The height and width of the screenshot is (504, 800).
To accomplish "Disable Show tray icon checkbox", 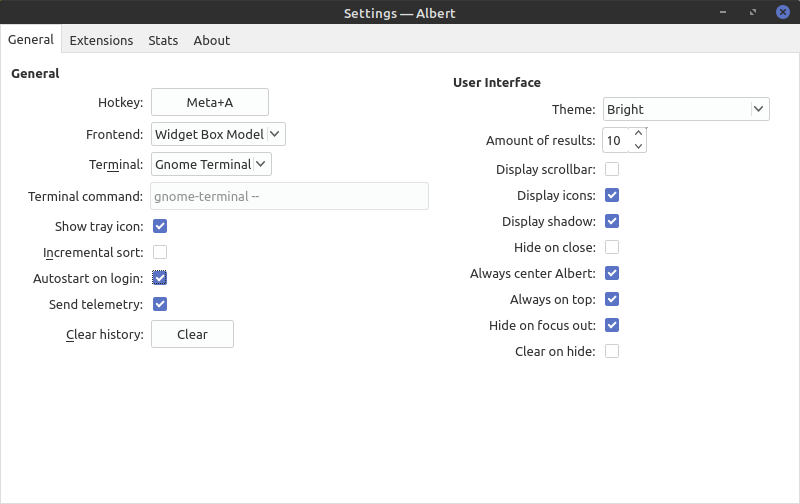I will (x=160, y=226).
